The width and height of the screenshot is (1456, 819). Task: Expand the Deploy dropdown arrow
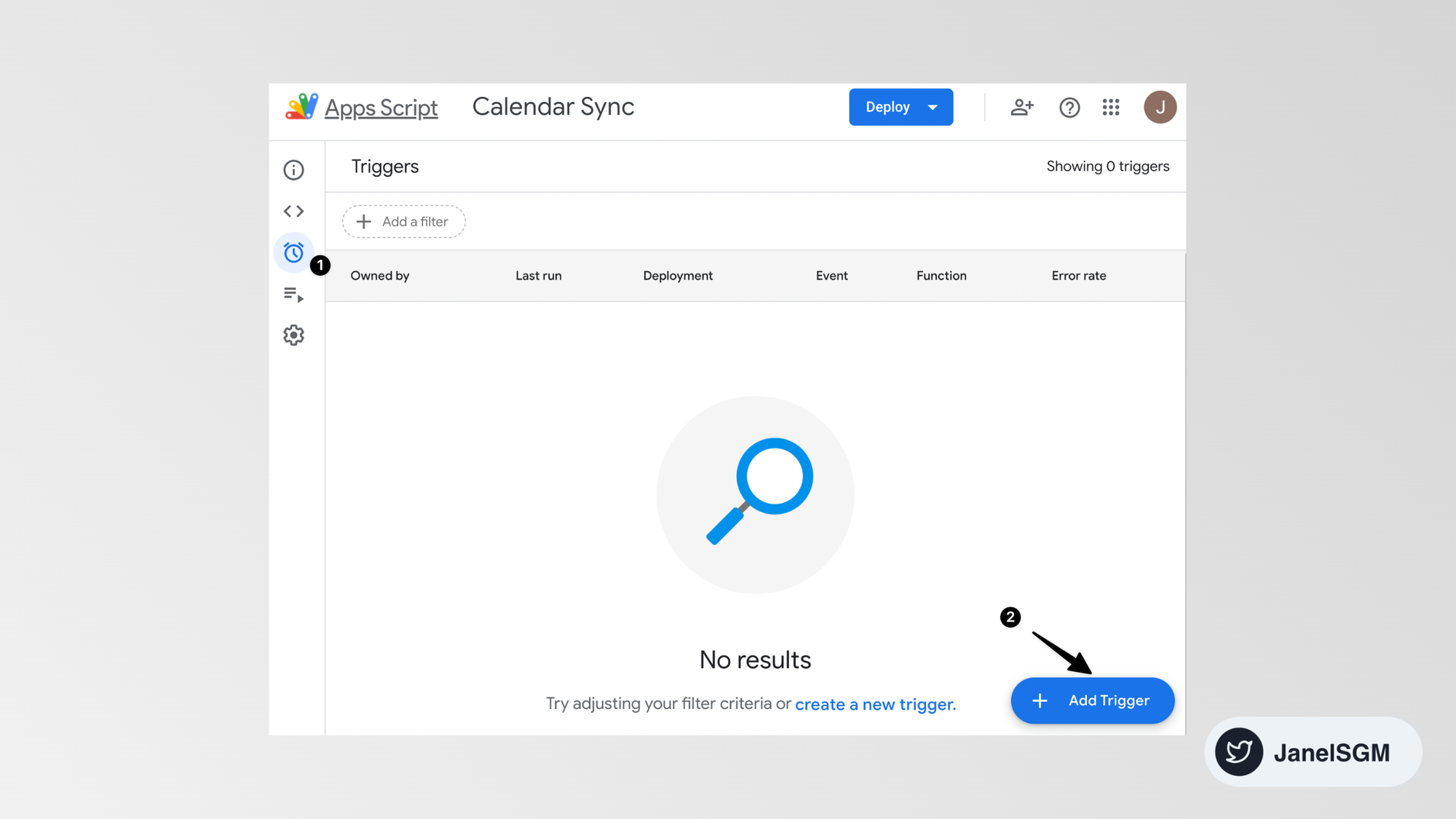(933, 107)
